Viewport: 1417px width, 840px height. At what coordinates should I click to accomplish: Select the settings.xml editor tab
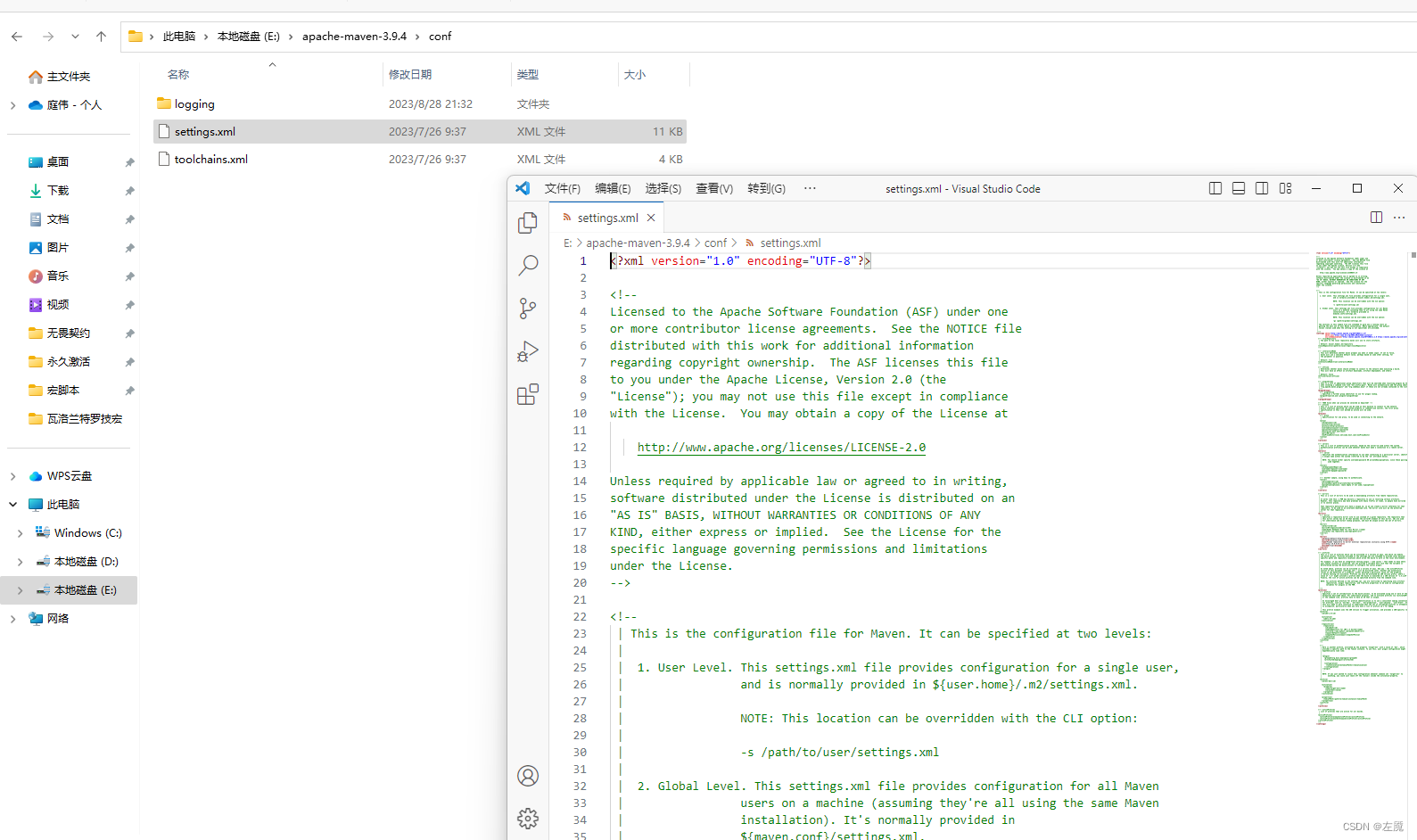(607, 218)
